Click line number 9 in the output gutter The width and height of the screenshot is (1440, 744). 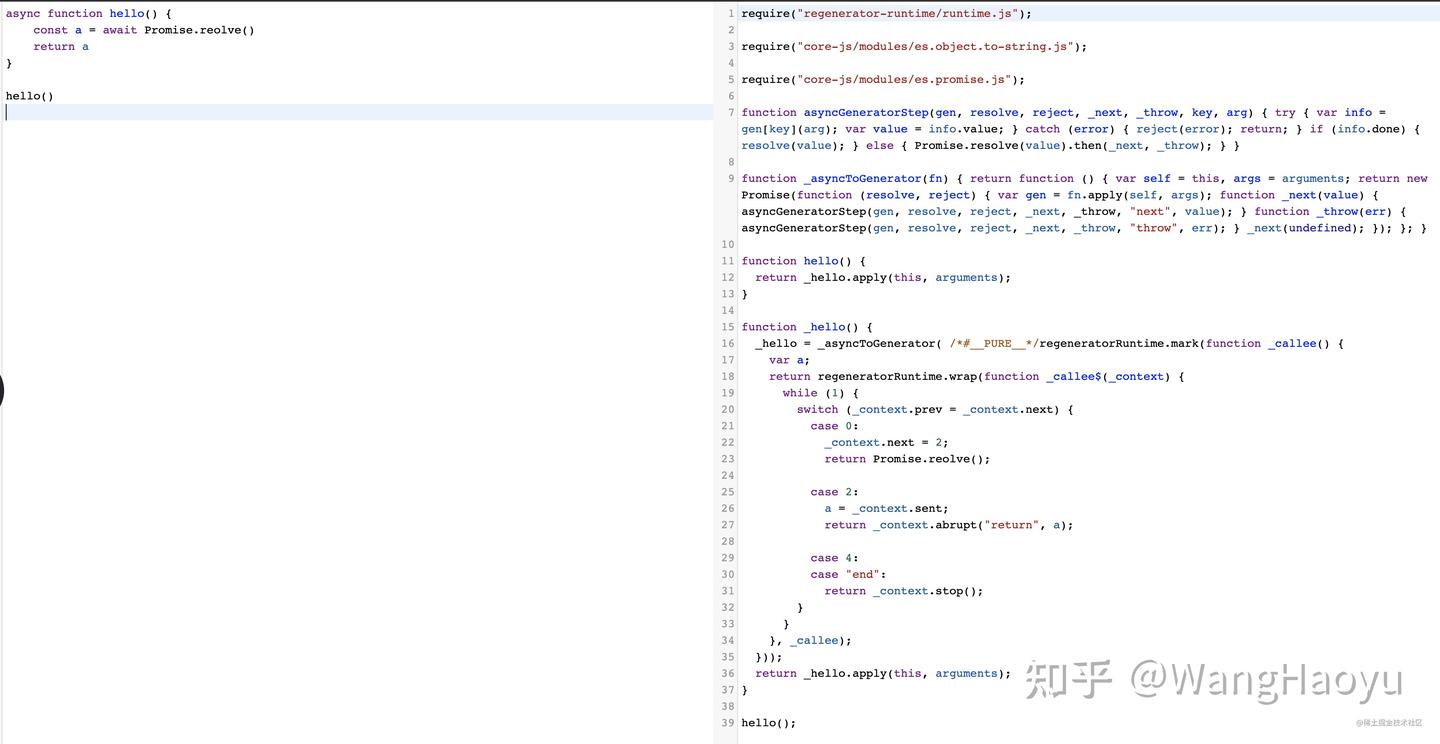731,179
